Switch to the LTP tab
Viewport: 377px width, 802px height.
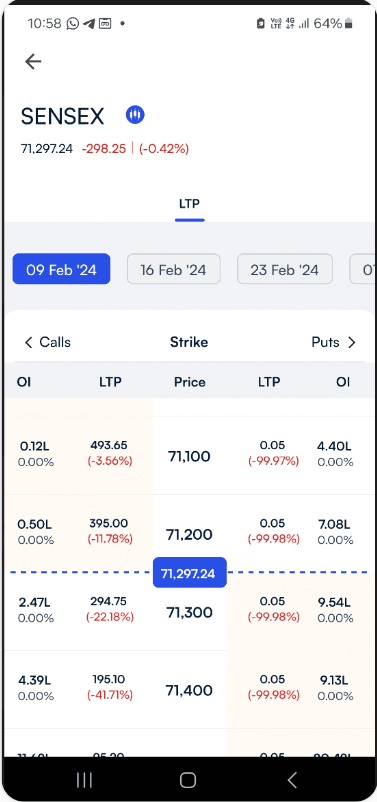click(x=189, y=204)
